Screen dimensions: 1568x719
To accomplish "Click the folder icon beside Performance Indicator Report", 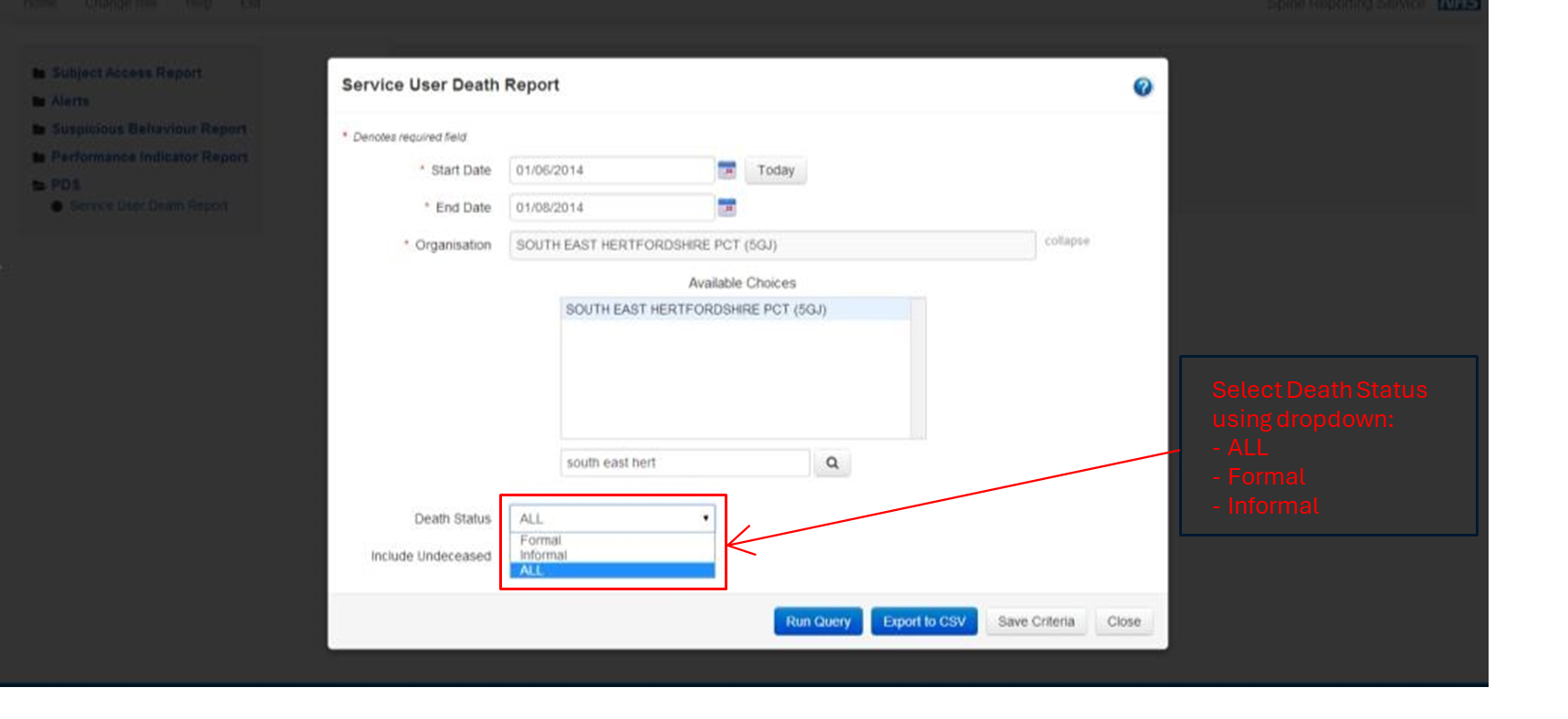I will pyautogui.click(x=39, y=158).
